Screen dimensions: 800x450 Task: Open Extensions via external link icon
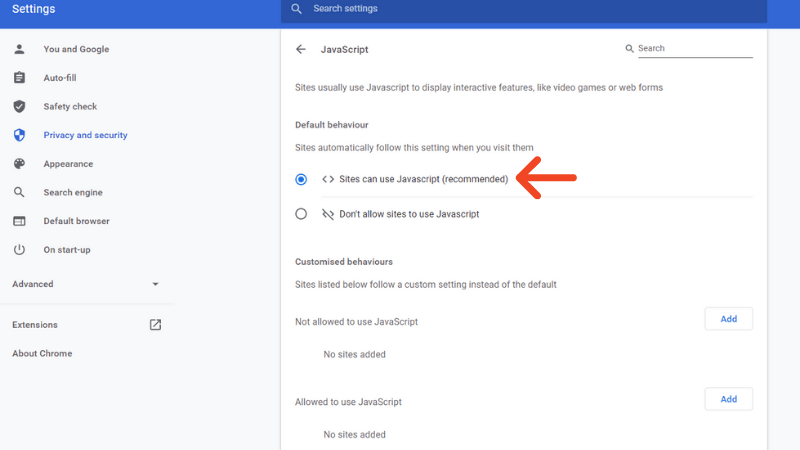pyautogui.click(x=155, y=324)
